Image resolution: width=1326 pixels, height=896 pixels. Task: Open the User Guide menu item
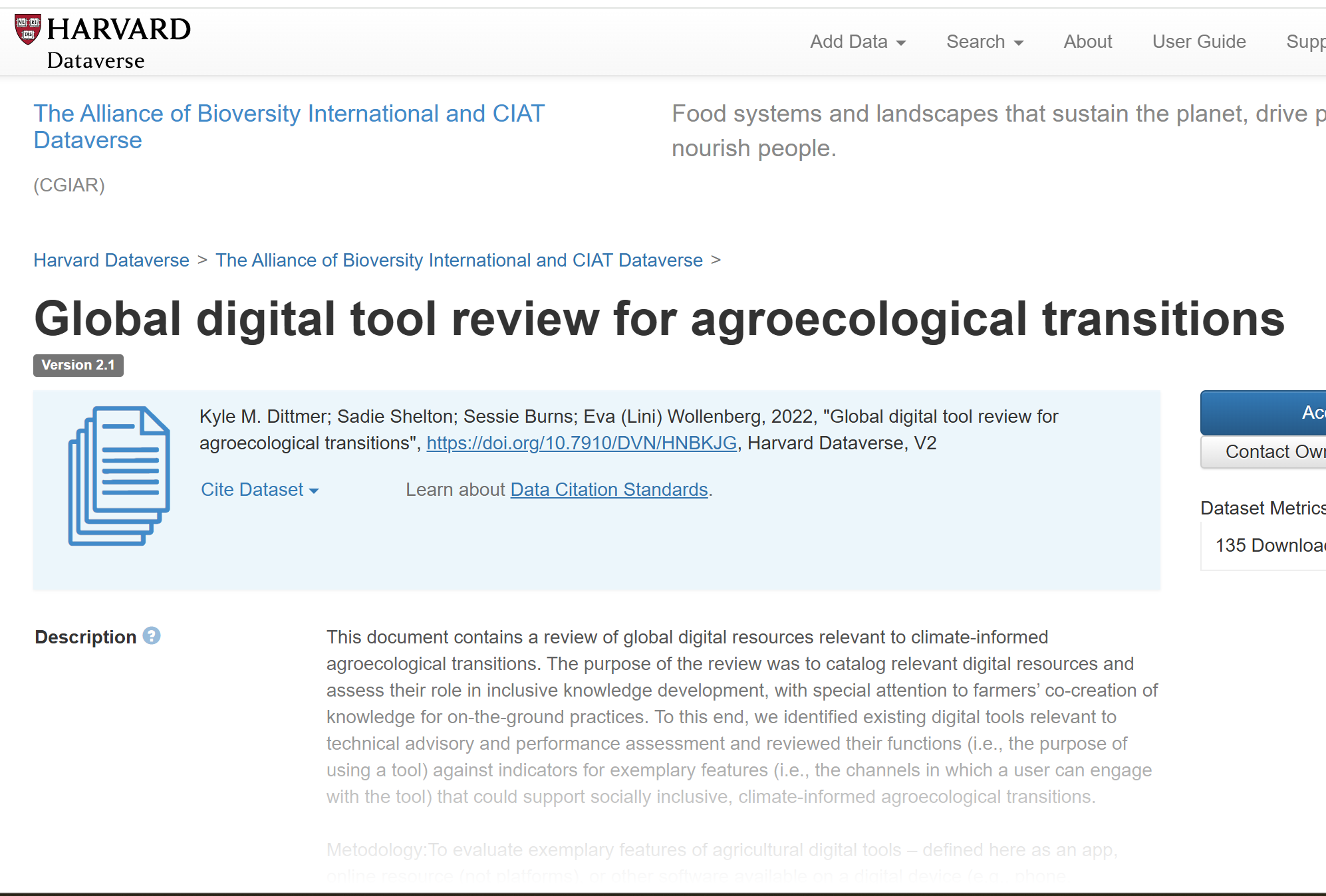(x=1198, y=42)
